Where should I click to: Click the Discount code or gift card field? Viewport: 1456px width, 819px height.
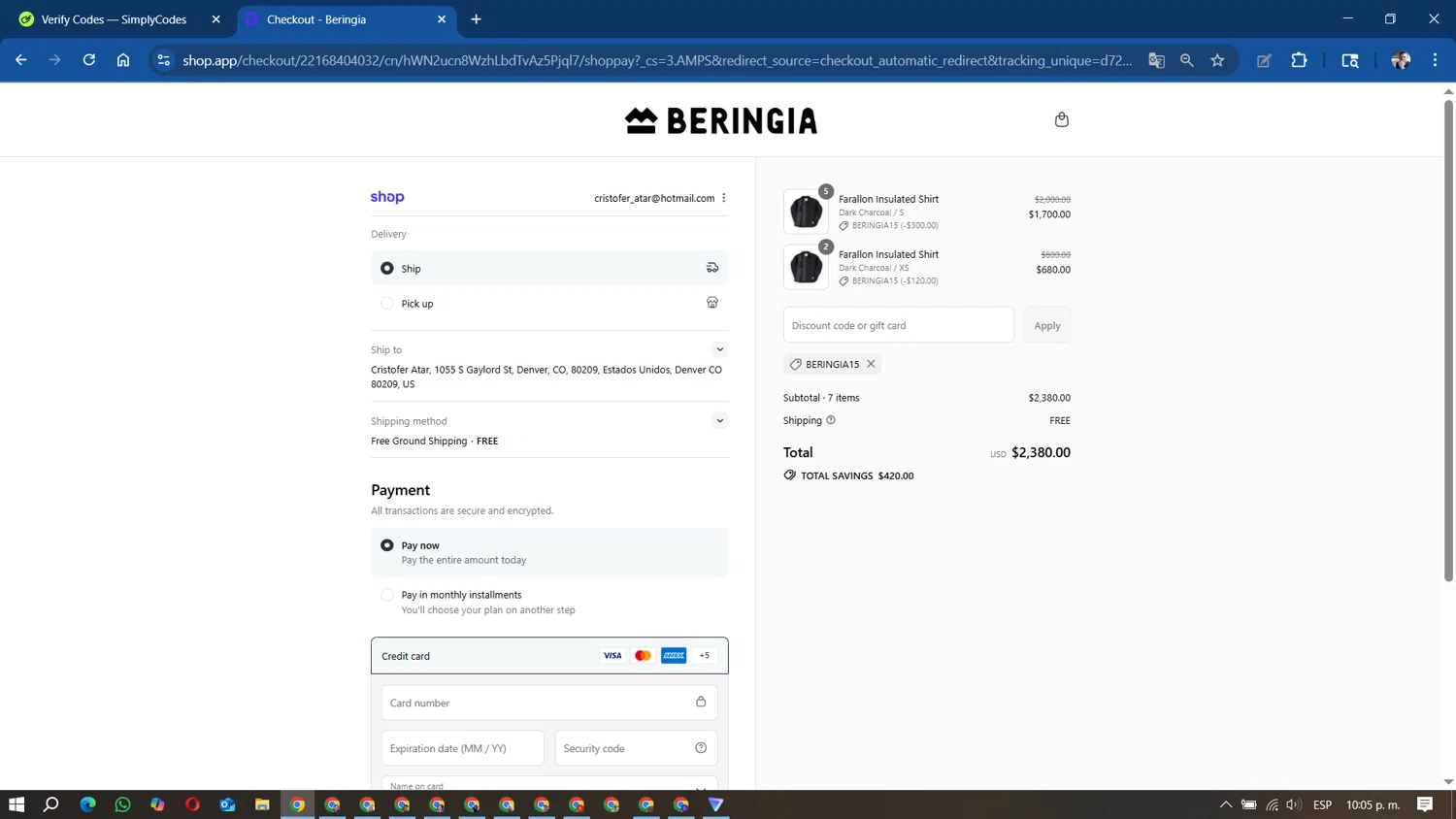pos(899,325)
